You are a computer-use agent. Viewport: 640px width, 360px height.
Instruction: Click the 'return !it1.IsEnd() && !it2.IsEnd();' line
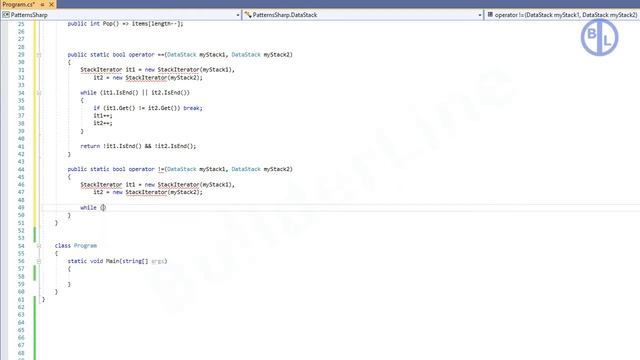pyautogui.click(x=138, y=146)
